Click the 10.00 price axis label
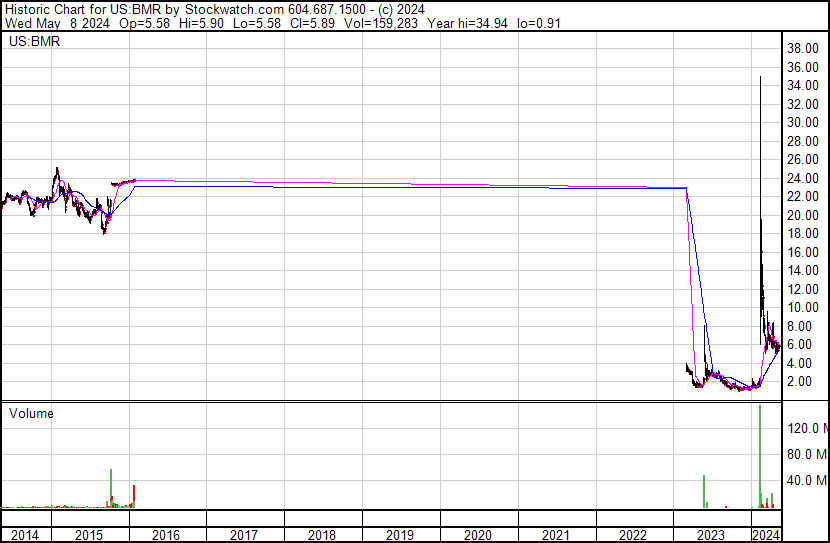 click(803, 308)
